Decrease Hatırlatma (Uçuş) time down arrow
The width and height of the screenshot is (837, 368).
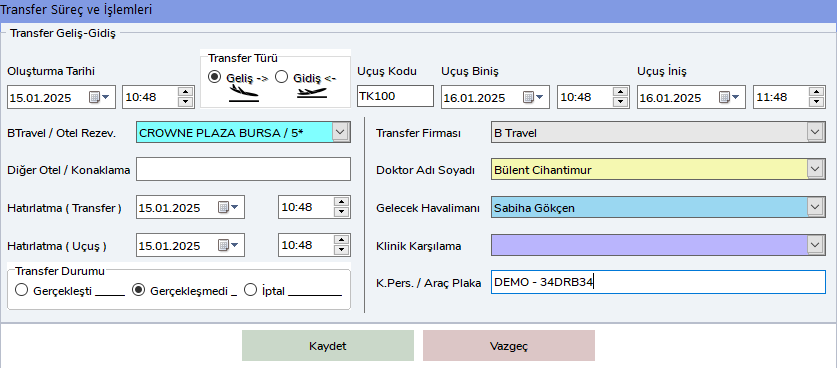pos(342,250)
